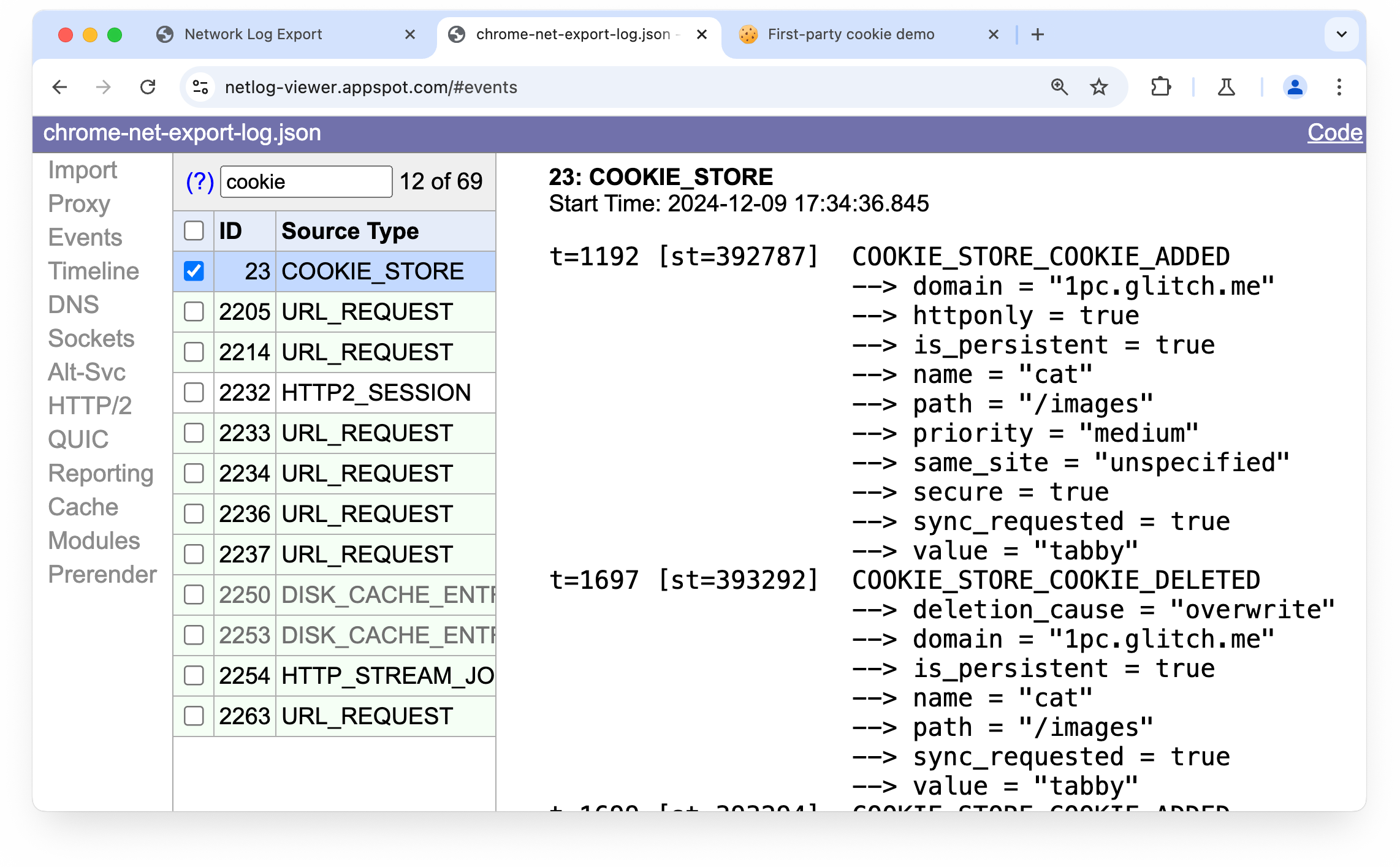Select the Timeline icon in sidebar

point(94,271)
